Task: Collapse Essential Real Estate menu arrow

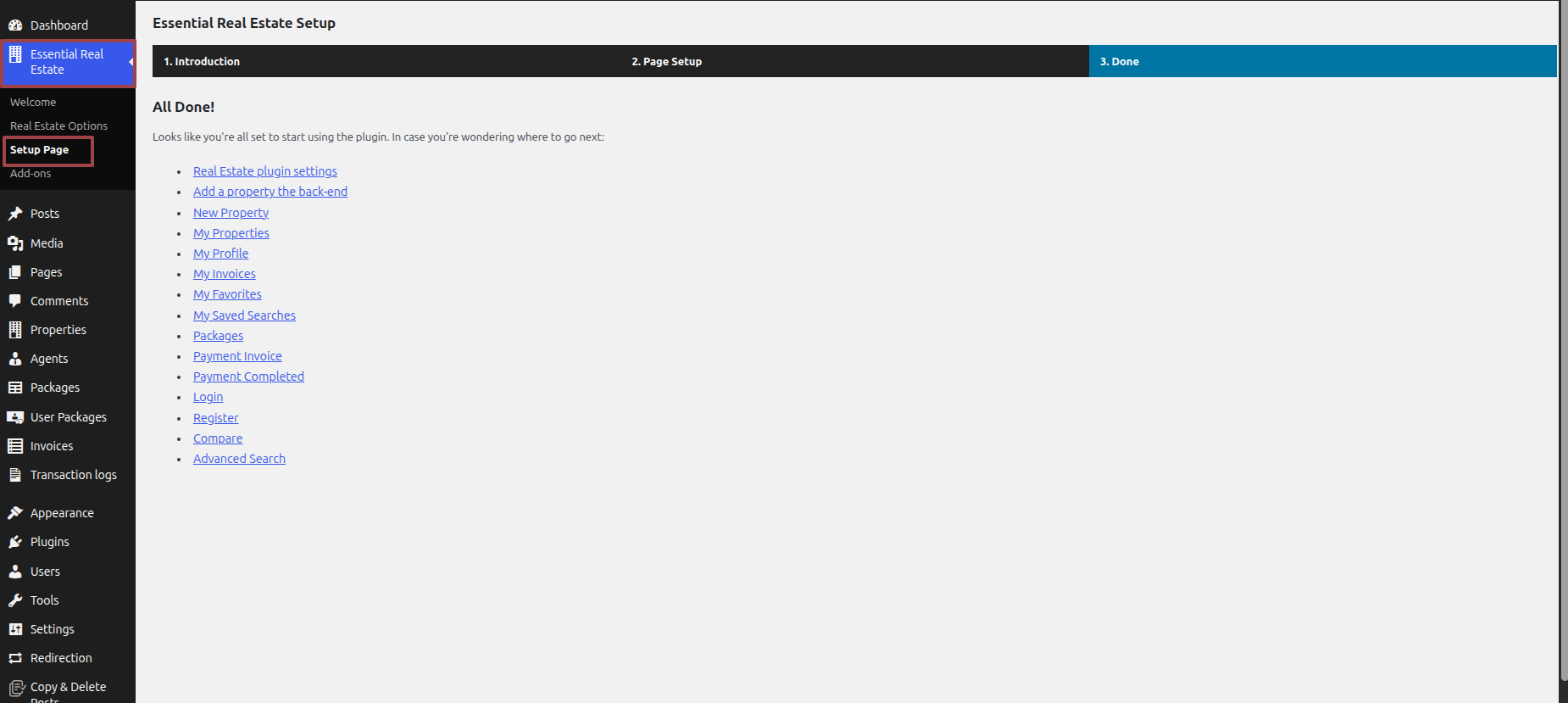Action: point(131,62)
